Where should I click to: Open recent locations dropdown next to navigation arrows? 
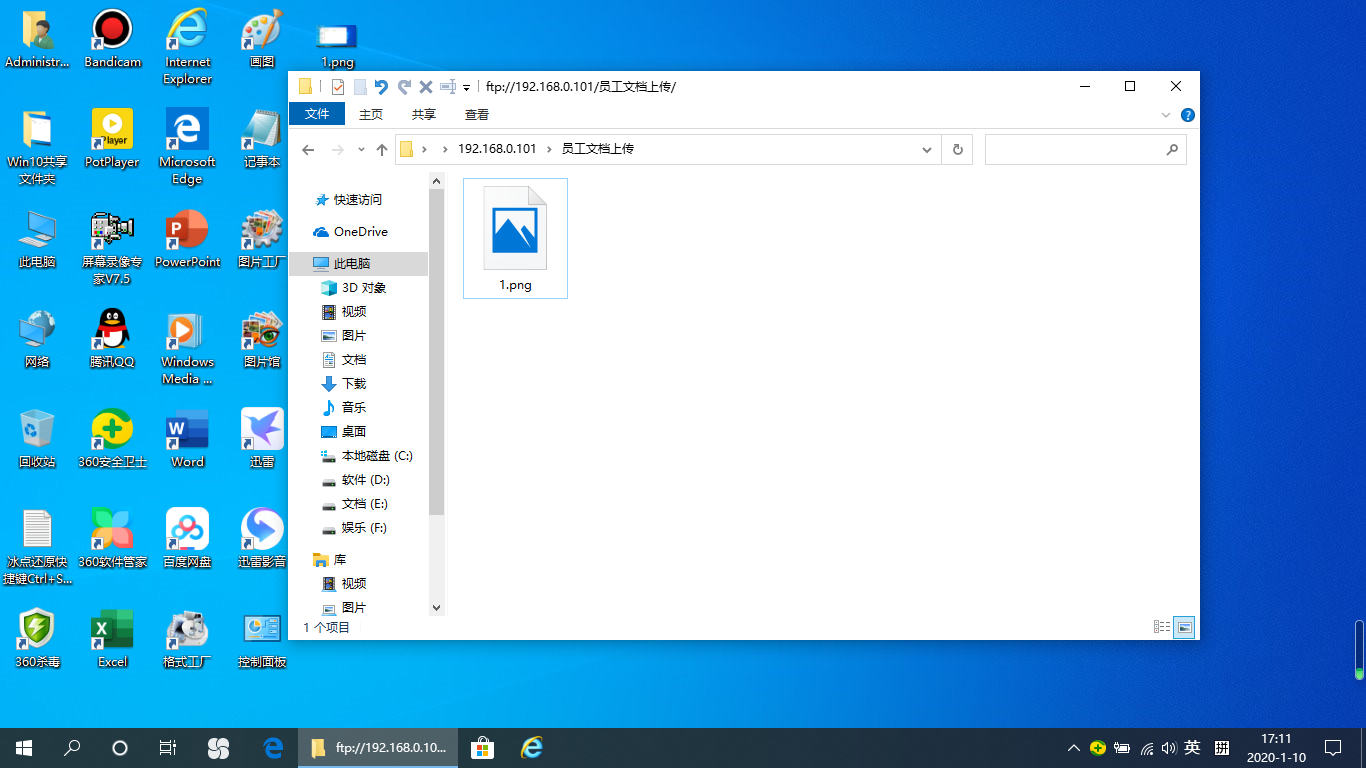pyautogui.click(x=361, y=150)
